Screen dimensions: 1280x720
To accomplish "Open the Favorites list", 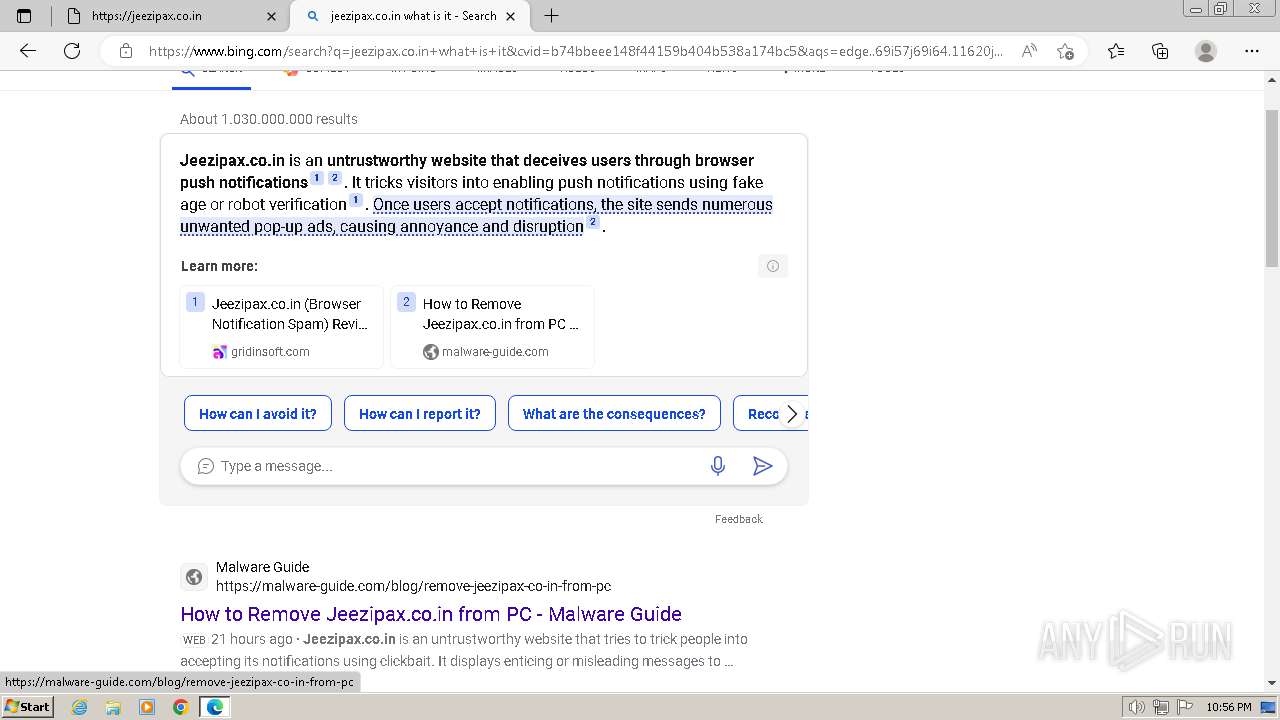I will pos(1116,51).
